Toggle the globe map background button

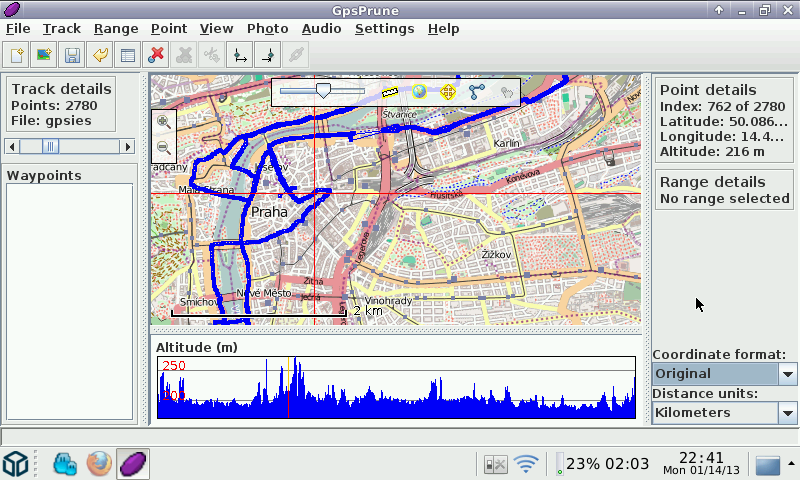coord(419,92)
